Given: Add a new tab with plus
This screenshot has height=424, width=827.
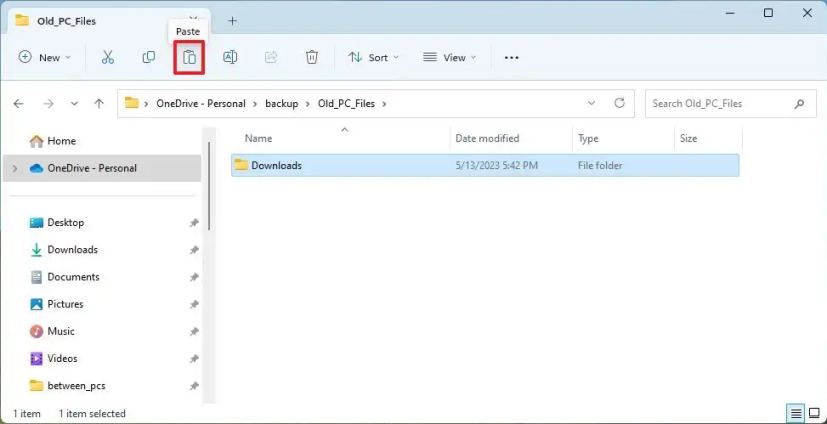Looking at the screenshot, I should [x=233, y=21].
